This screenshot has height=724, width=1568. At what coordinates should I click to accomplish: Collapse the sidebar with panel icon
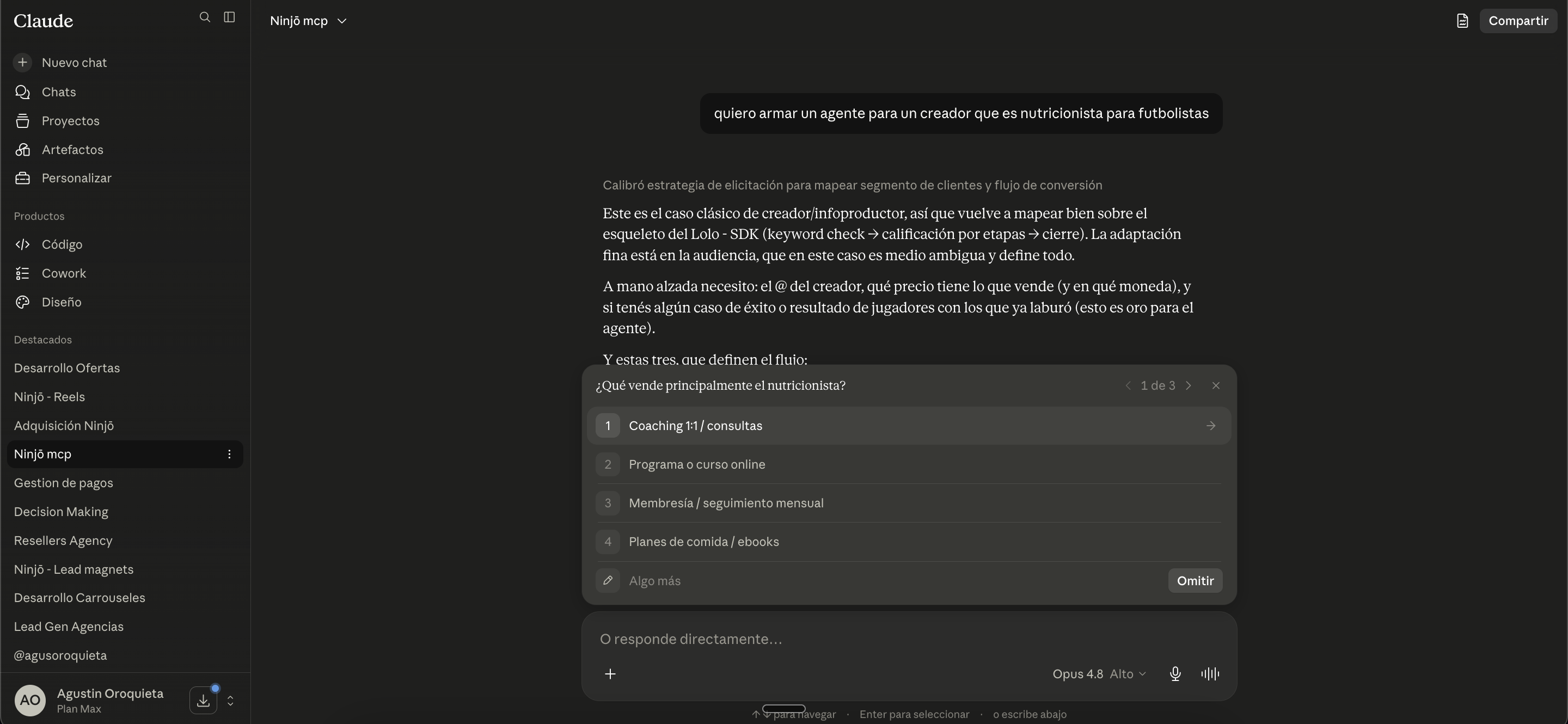tap(229, 17)
